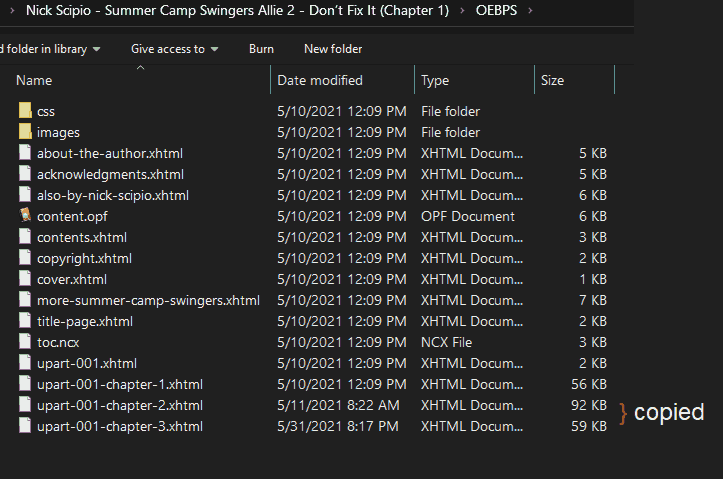This screenshot has height=479, width=723.
Task: Open the OEBPS breadcrumb segment
Action: pyautogui.click(x=496, y=10)
